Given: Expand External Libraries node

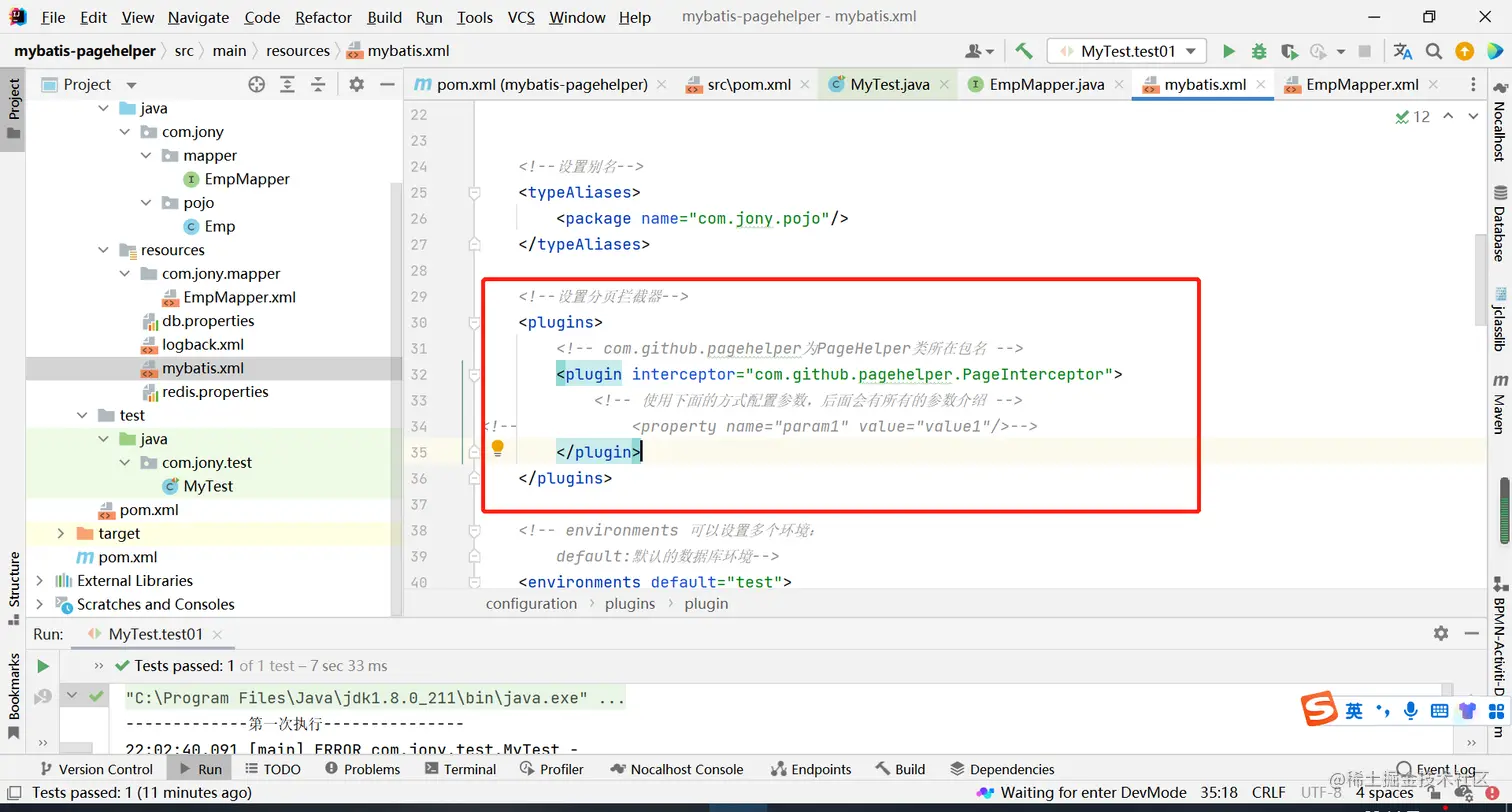Looking at the screenshot, I should [40, 581].
